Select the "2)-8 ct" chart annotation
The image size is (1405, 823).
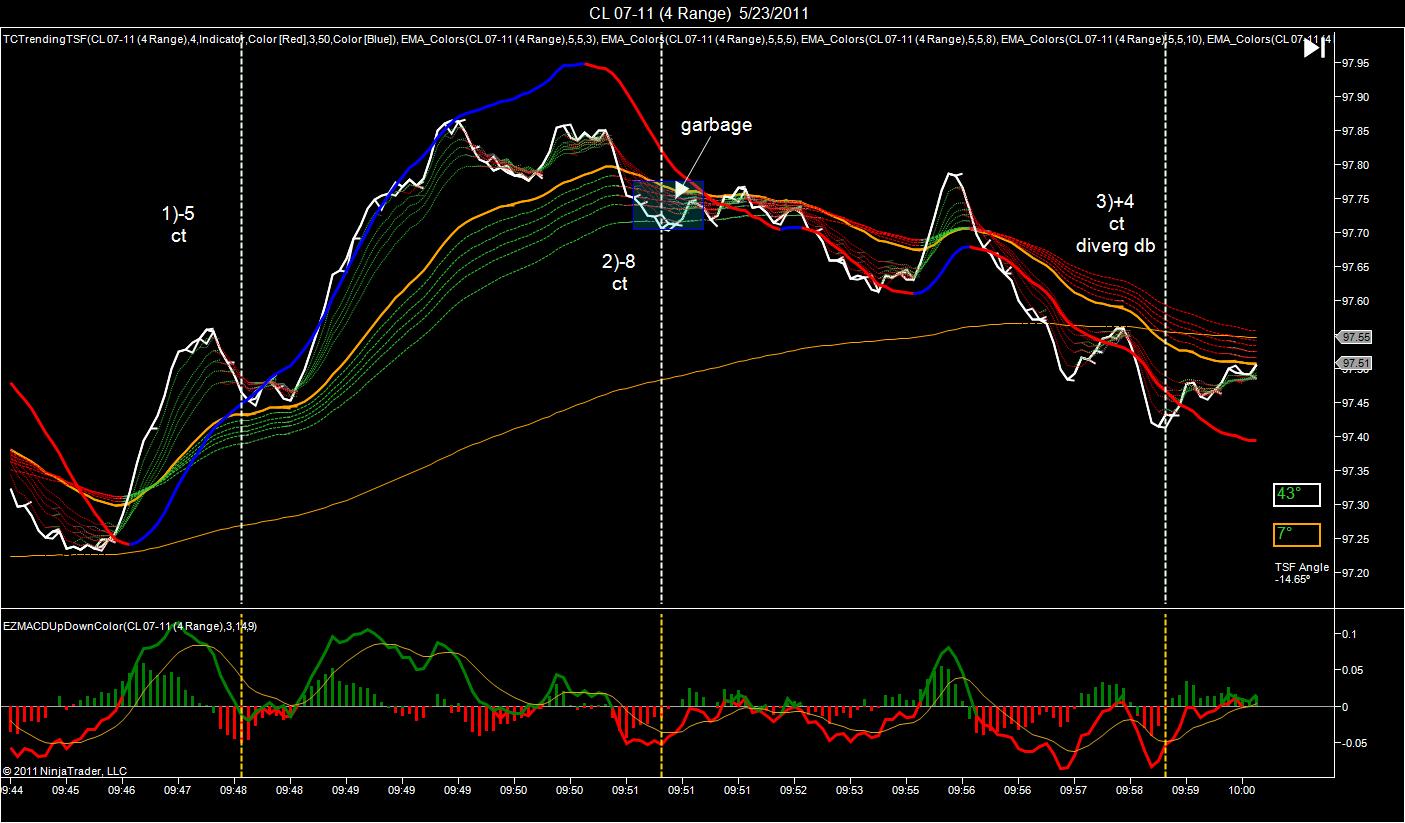620,274
